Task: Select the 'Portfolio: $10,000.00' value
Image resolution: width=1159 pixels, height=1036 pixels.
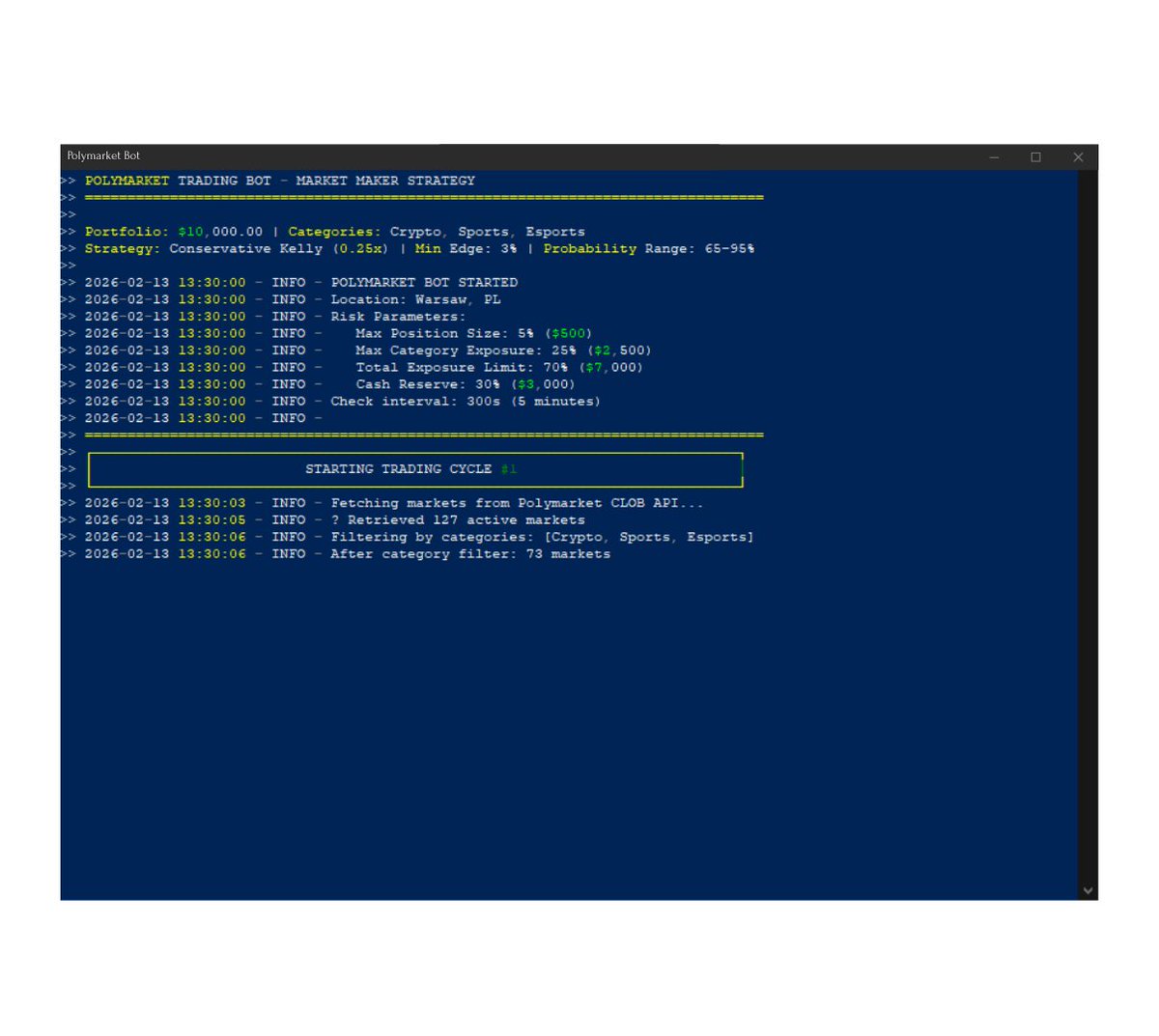Action: [x=174, y=232]
